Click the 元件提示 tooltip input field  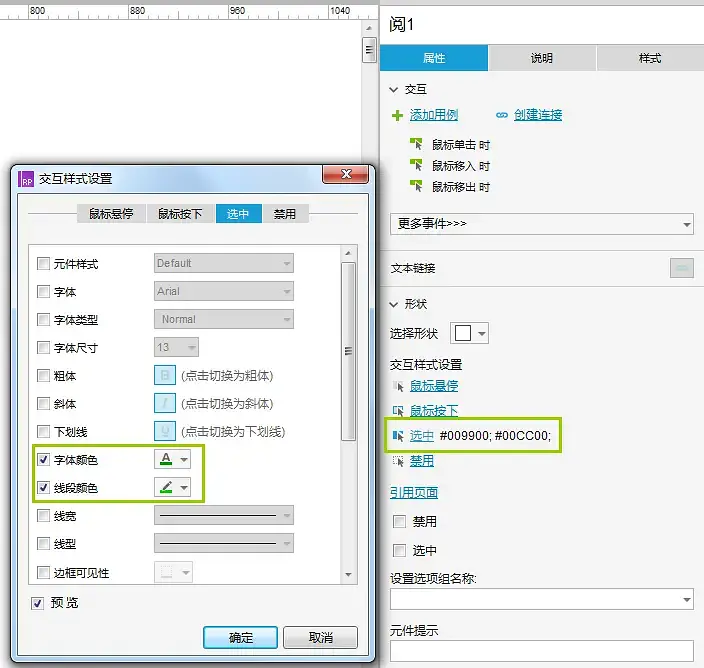point(541,651)
